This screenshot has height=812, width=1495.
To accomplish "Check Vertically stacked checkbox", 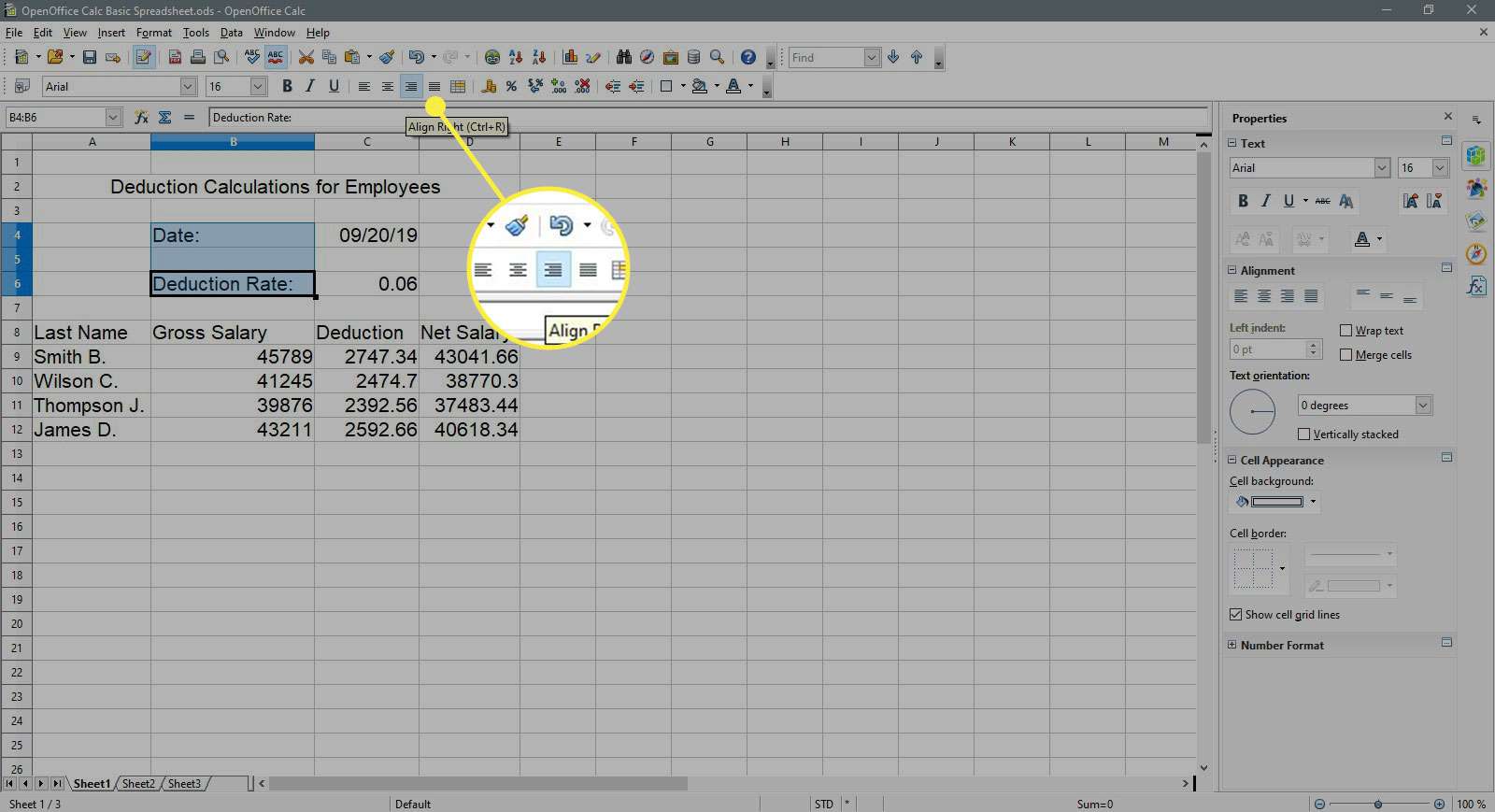I will tap(1304, 434).
